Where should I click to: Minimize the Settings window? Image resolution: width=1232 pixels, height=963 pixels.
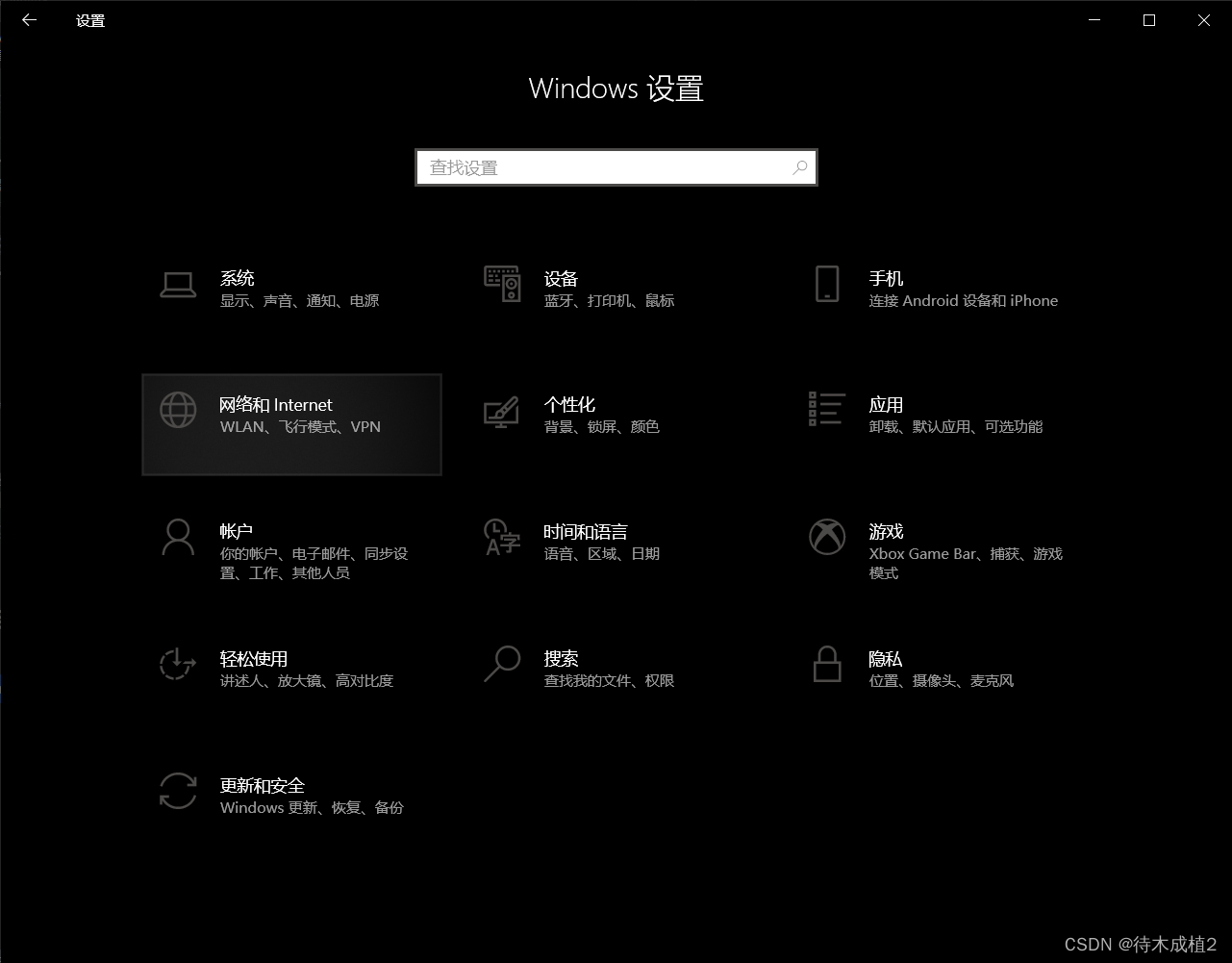pos(1094,20)
